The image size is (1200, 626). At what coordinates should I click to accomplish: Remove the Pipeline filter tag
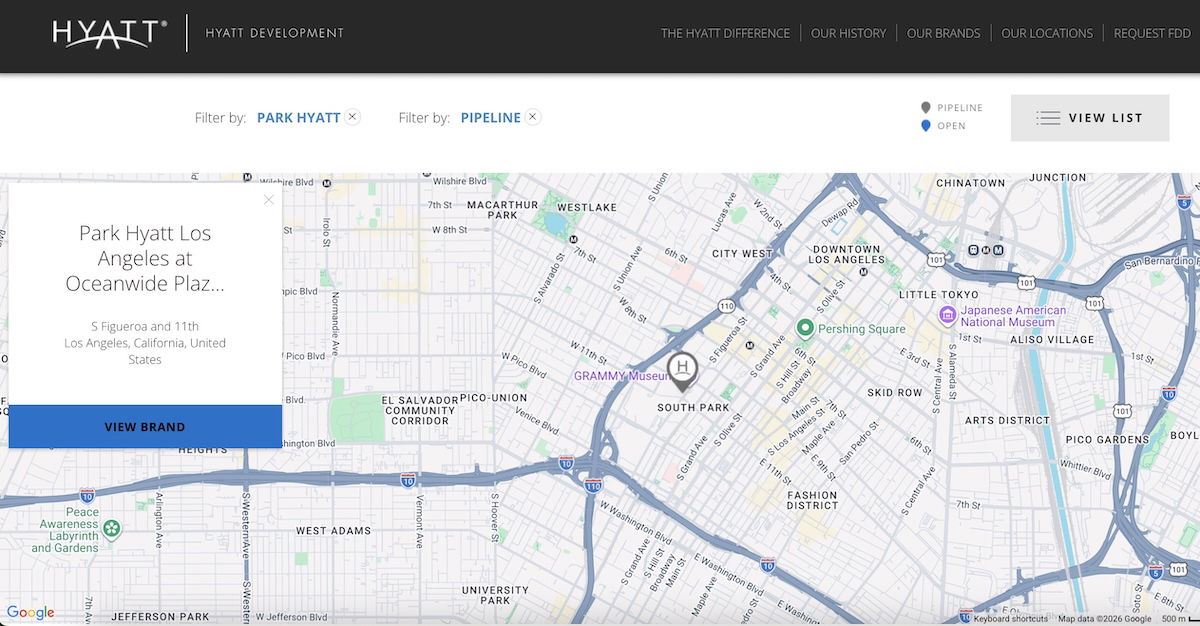[533, 117]
